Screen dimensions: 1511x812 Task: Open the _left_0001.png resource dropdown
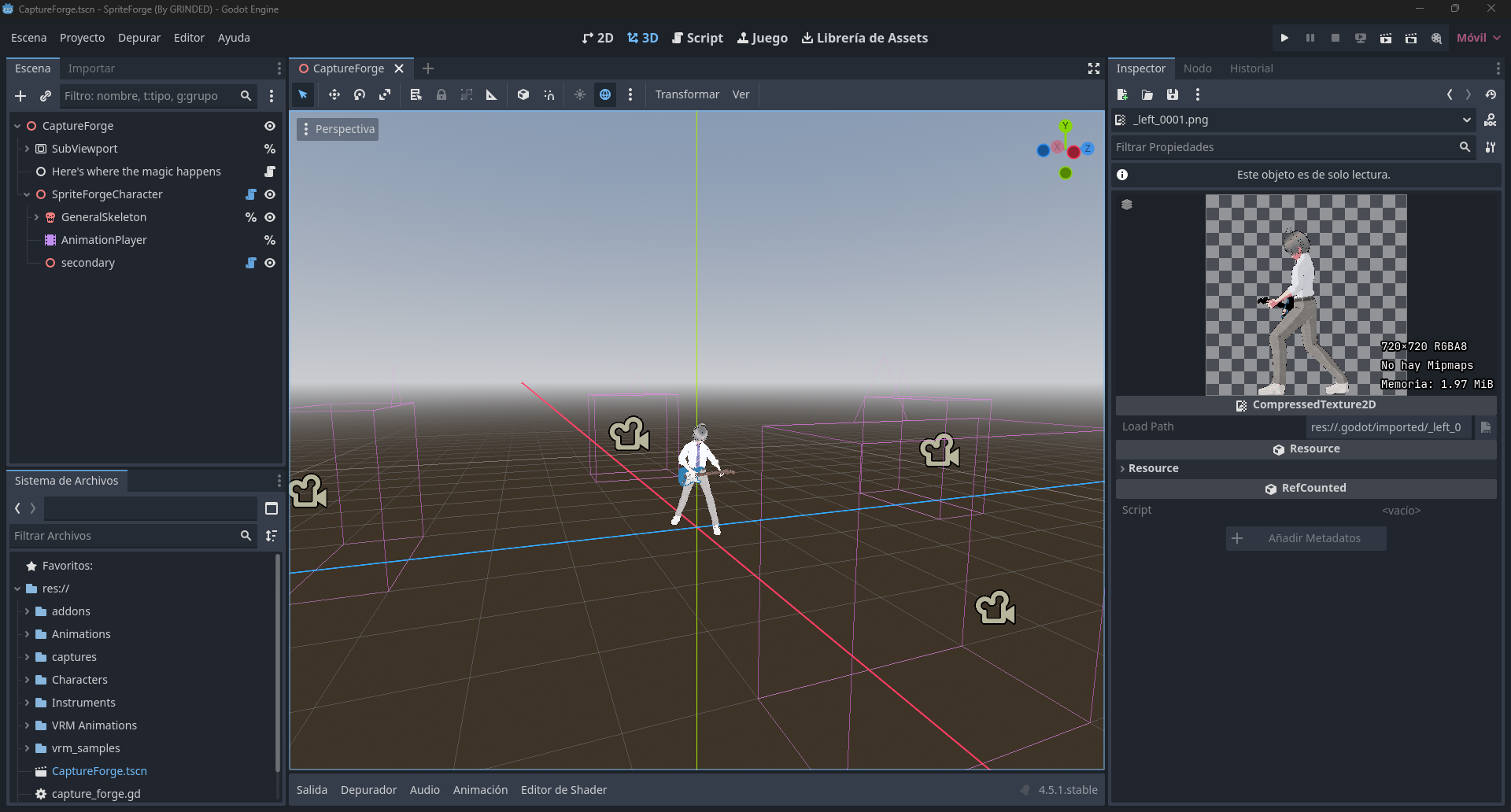(x=1467, y=120)
